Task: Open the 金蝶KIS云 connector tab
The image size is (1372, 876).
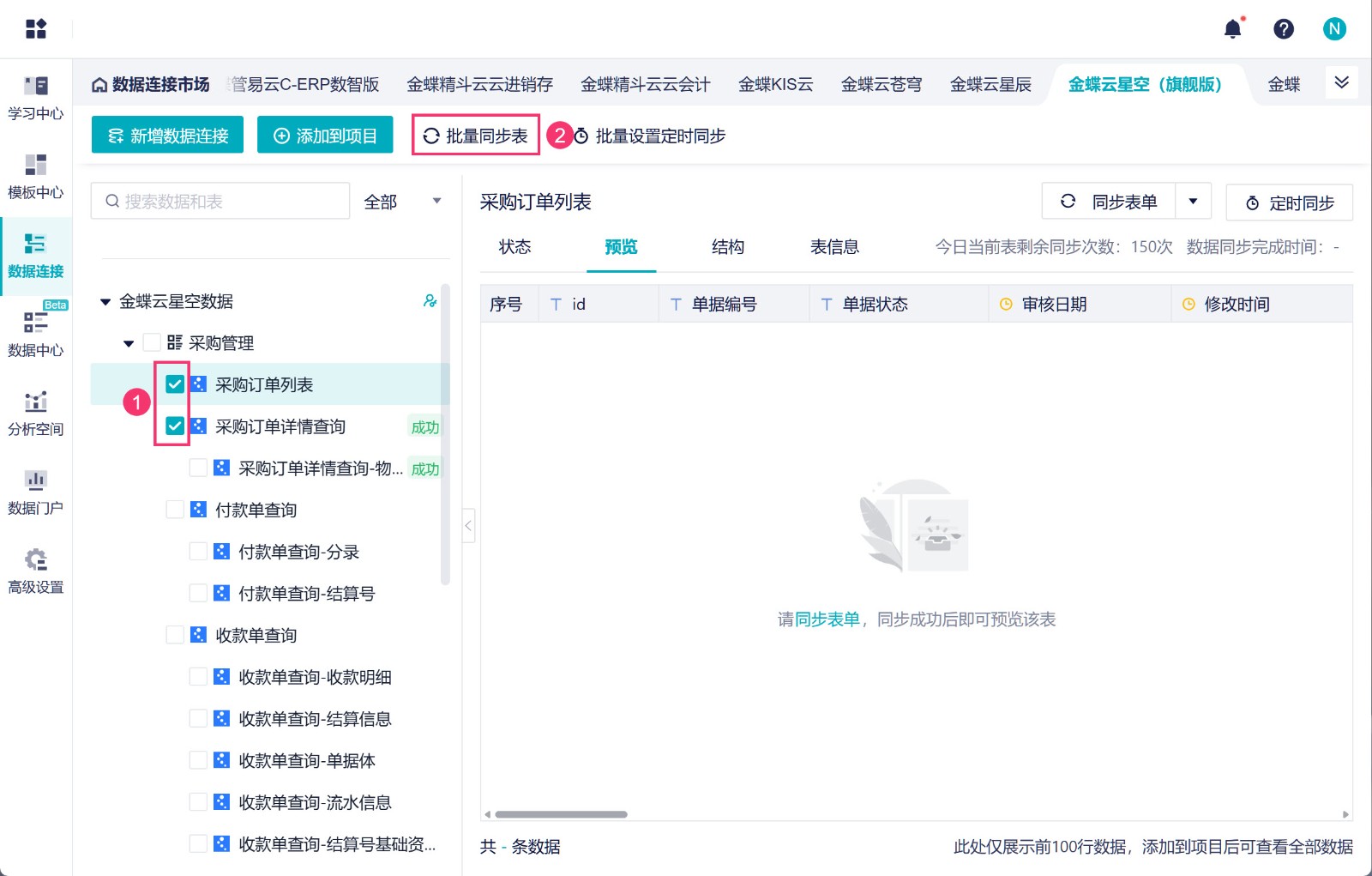Action: coord(776,85)
